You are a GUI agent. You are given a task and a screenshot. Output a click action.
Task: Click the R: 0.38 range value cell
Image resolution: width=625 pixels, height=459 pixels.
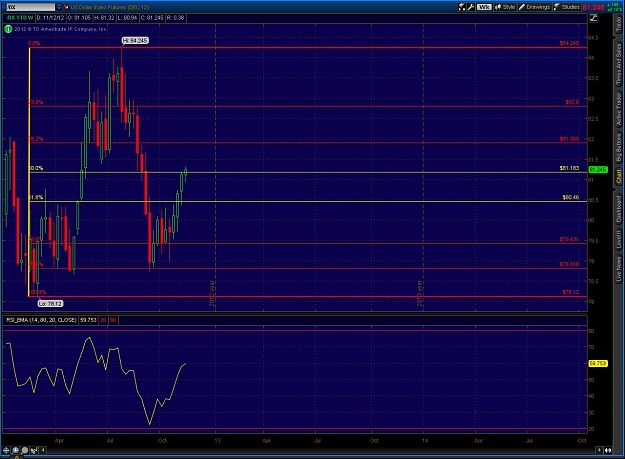click(x=175, y=18)
